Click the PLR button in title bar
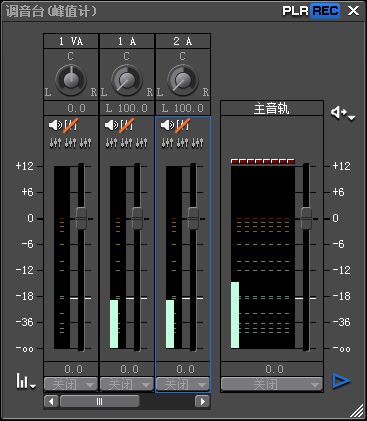Viewport: 367px width, 421px height. [x=296, y=11]
